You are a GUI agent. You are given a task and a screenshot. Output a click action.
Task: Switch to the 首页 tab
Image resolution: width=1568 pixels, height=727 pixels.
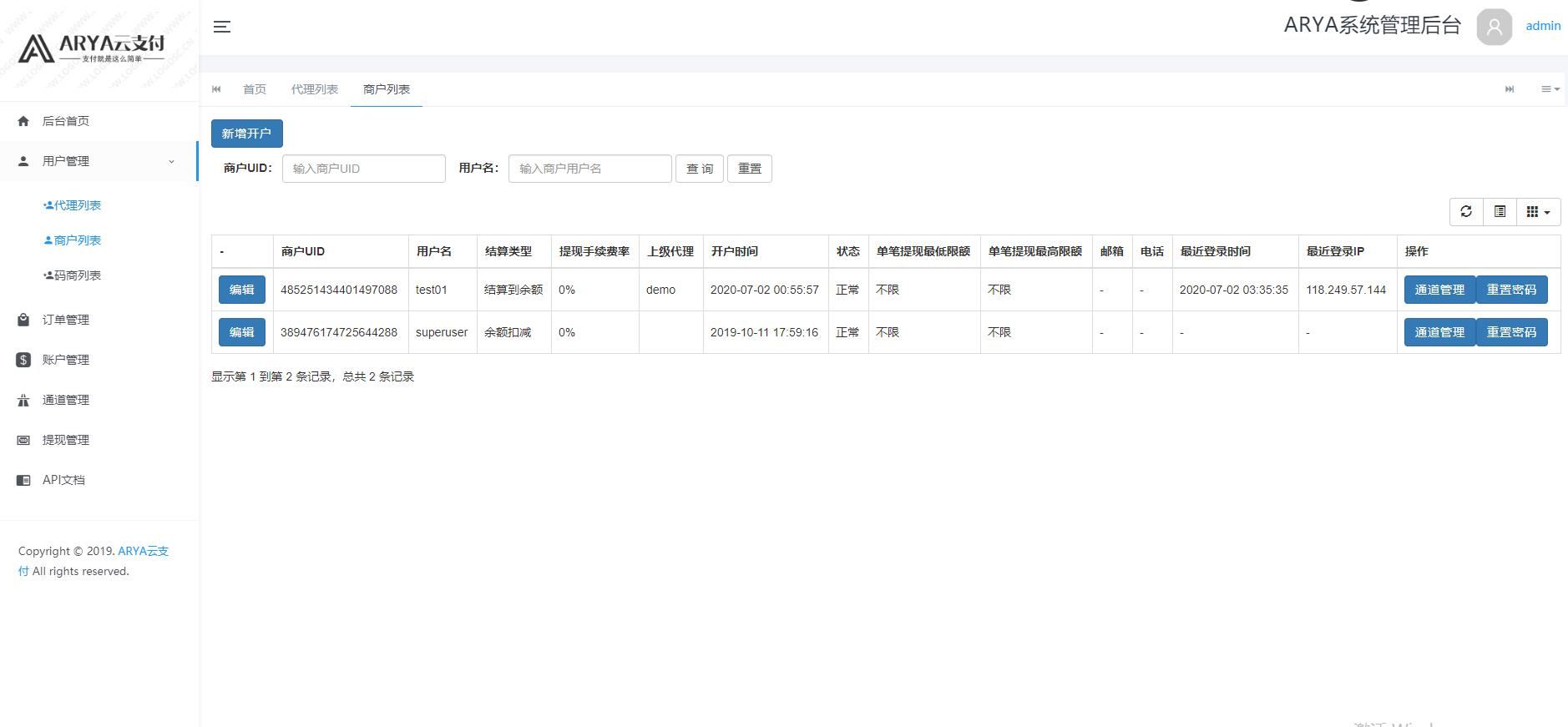tap(255, 89)
